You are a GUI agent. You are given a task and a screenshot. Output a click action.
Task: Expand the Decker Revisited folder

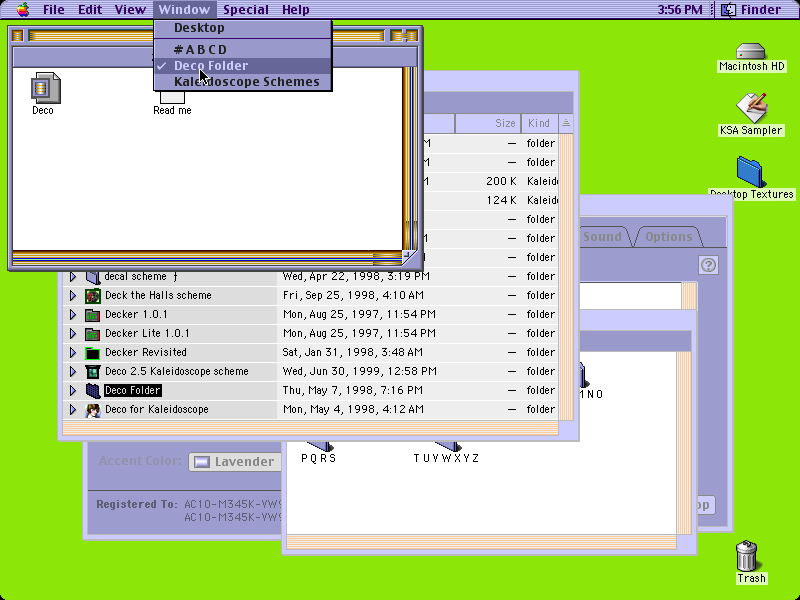tap(73, 352)
